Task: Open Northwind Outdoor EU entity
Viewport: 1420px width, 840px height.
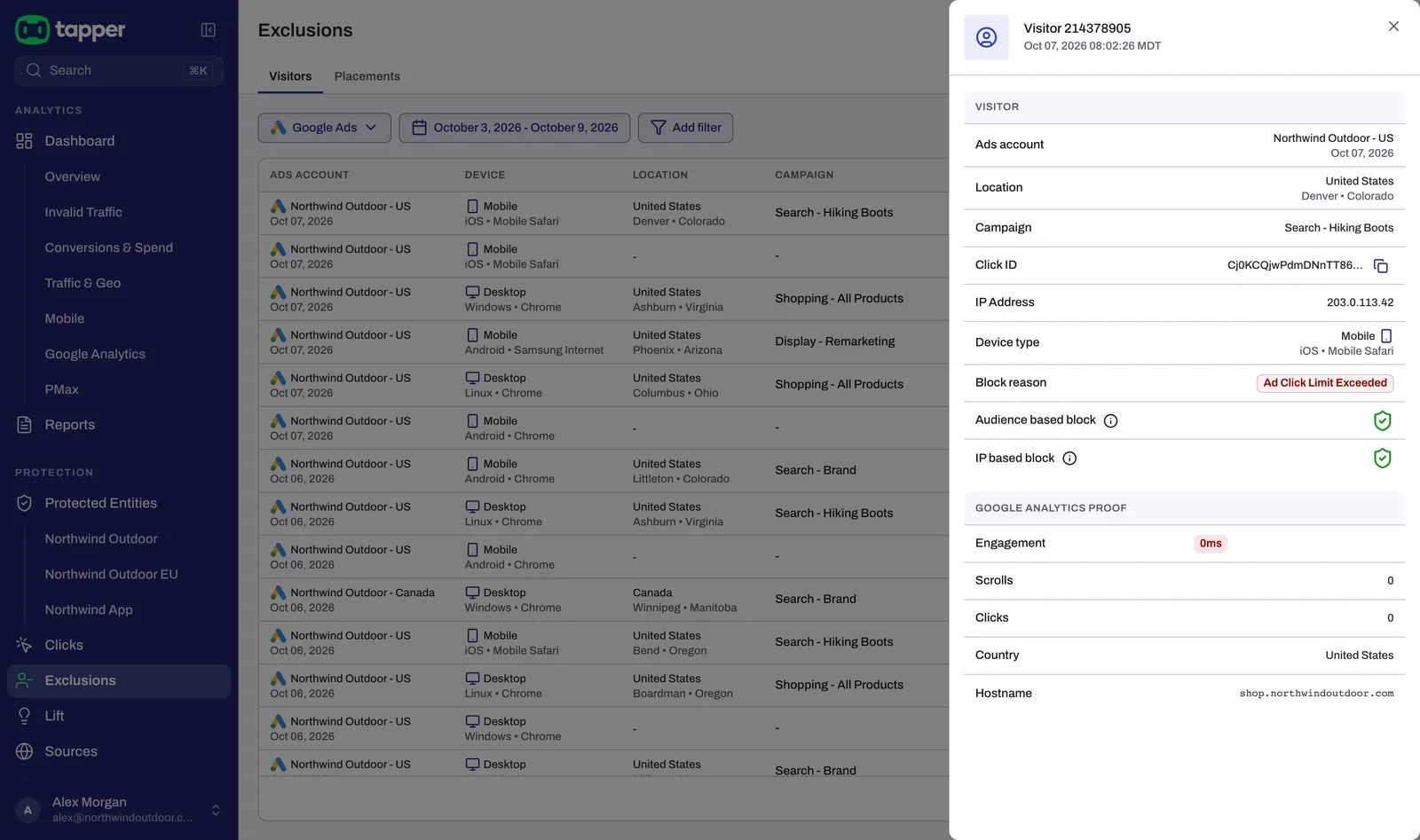Action: point(112,574)
